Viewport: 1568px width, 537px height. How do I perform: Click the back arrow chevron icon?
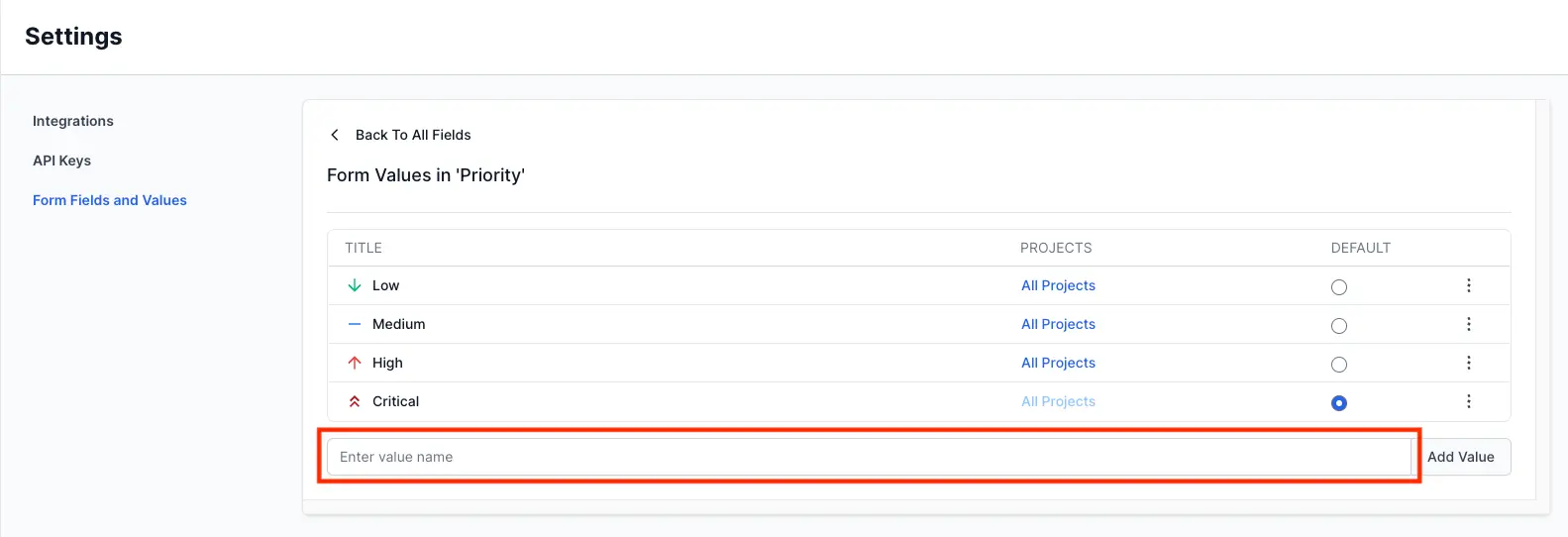tap(335, 135)
